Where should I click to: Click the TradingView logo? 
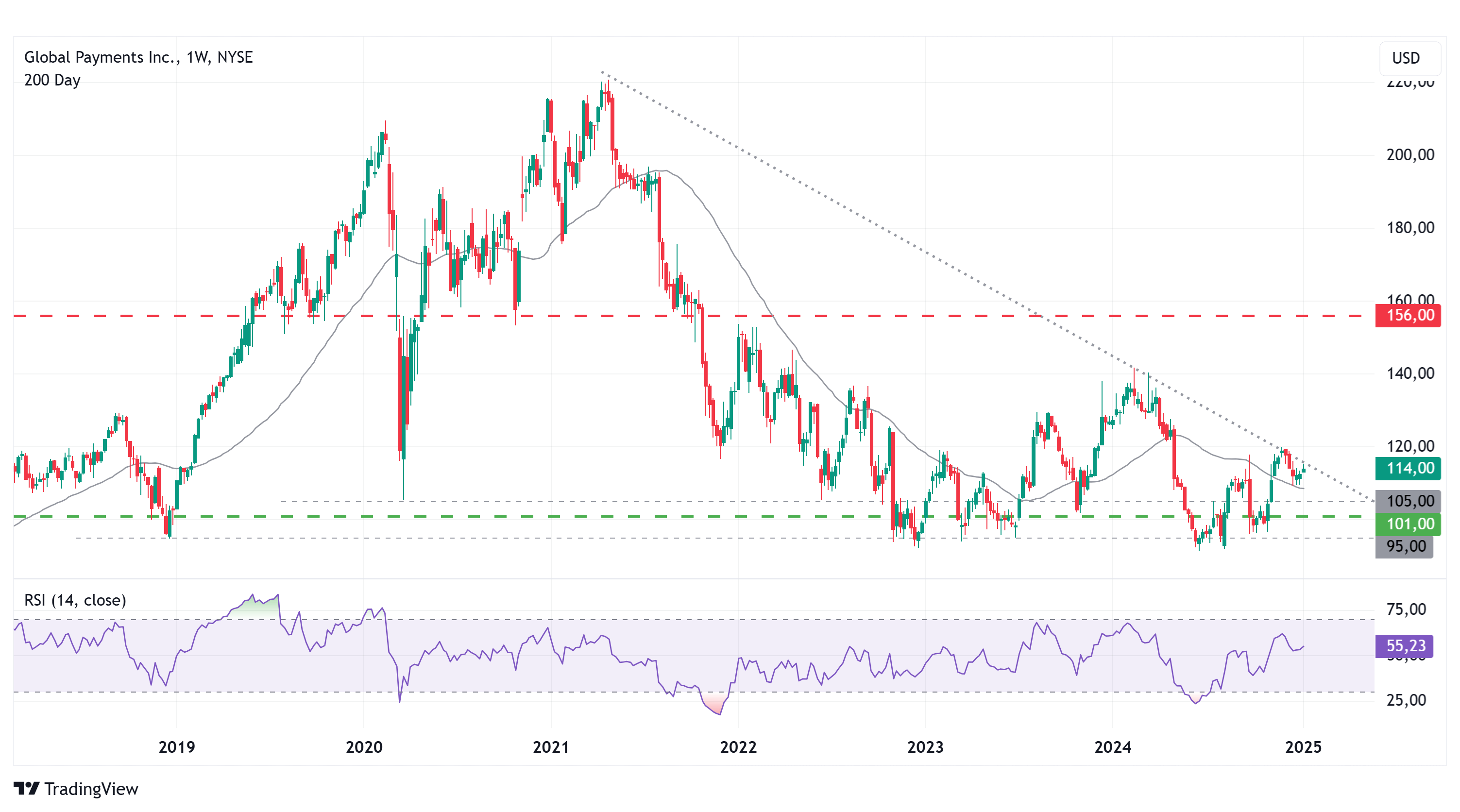pos(76,789)
